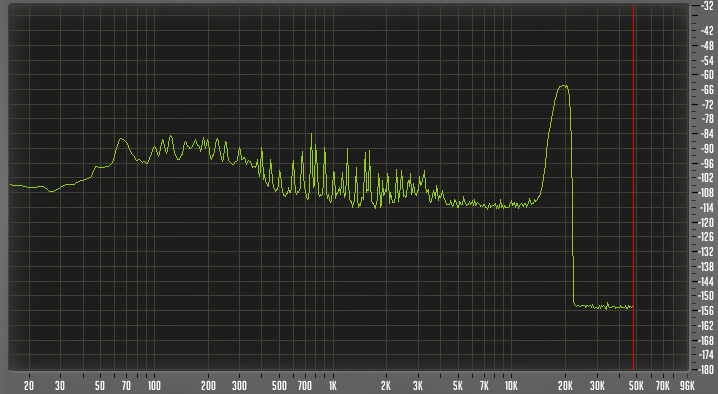Click the -78 dB scale label
The width and height of the screenshot is (718, 394).
click(x=707, y=119)
